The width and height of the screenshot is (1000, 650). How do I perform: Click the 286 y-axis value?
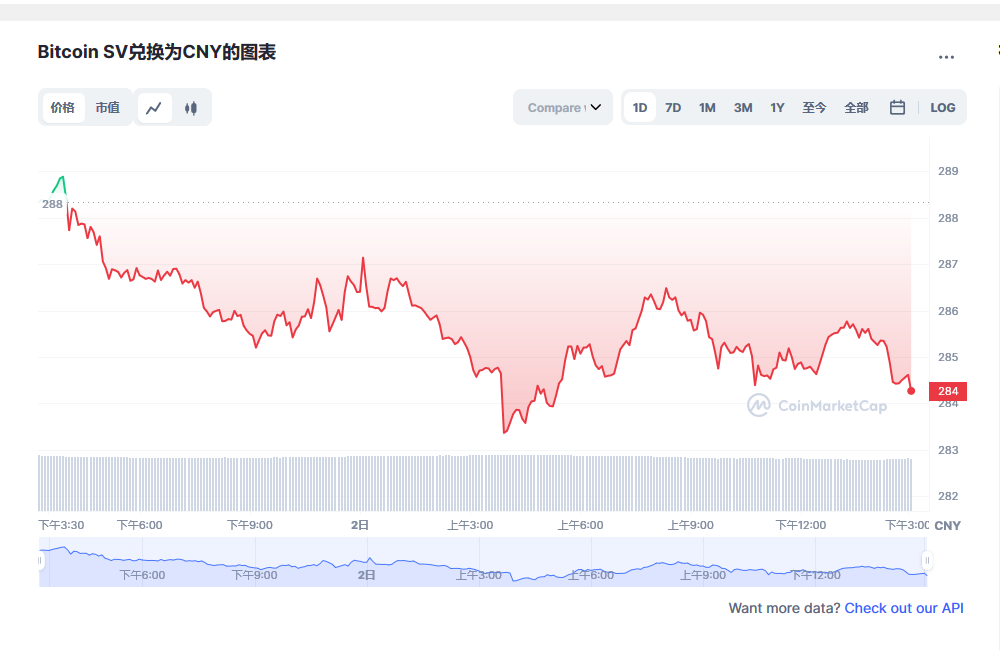click(x=948, y=311)
